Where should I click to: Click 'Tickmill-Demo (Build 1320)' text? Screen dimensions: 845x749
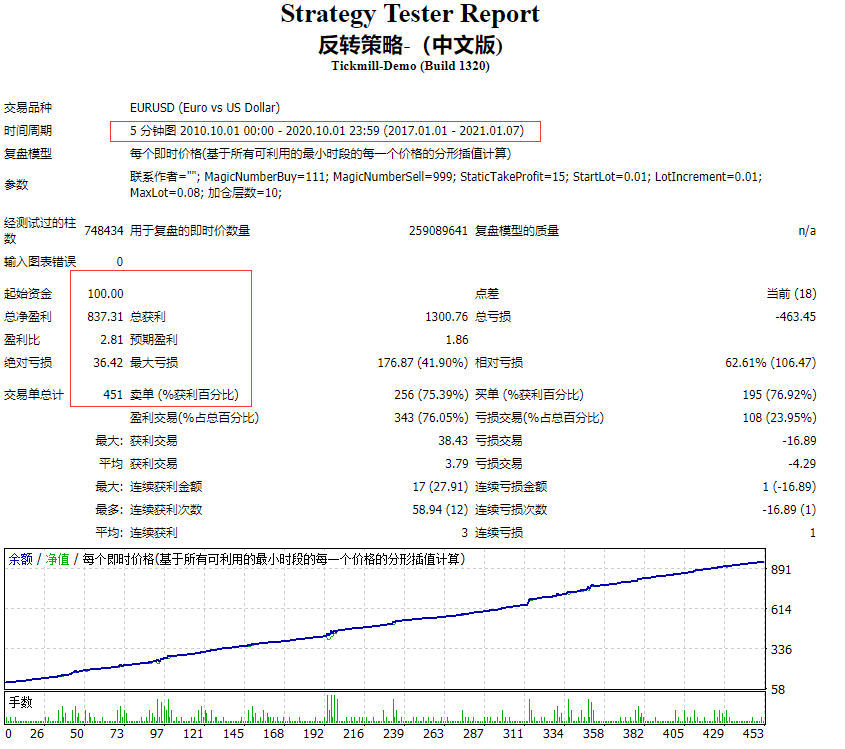[410, 66]
